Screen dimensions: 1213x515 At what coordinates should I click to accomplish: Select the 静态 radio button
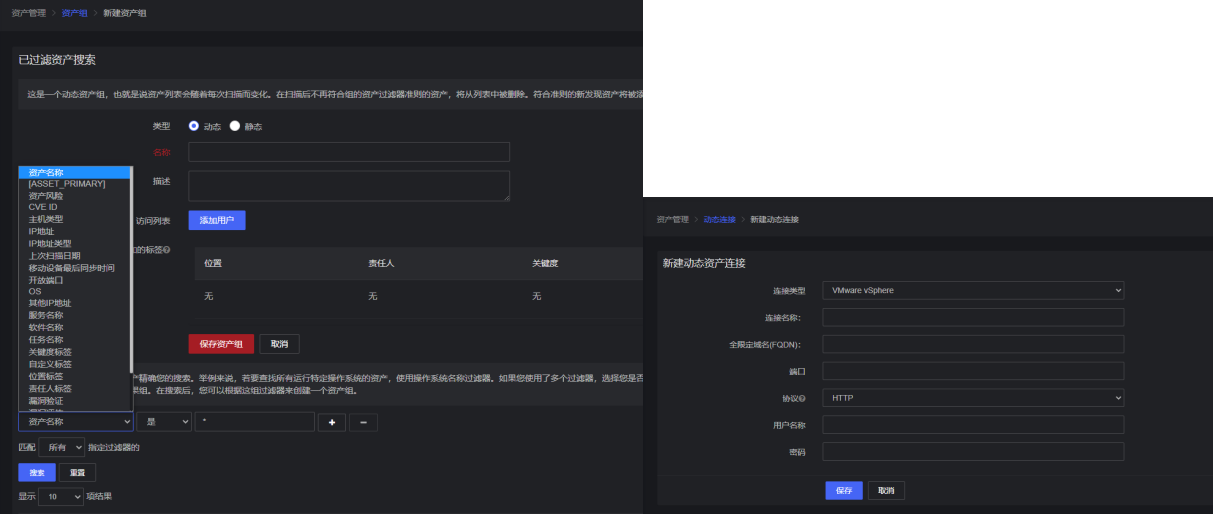(x=235, y=127)
